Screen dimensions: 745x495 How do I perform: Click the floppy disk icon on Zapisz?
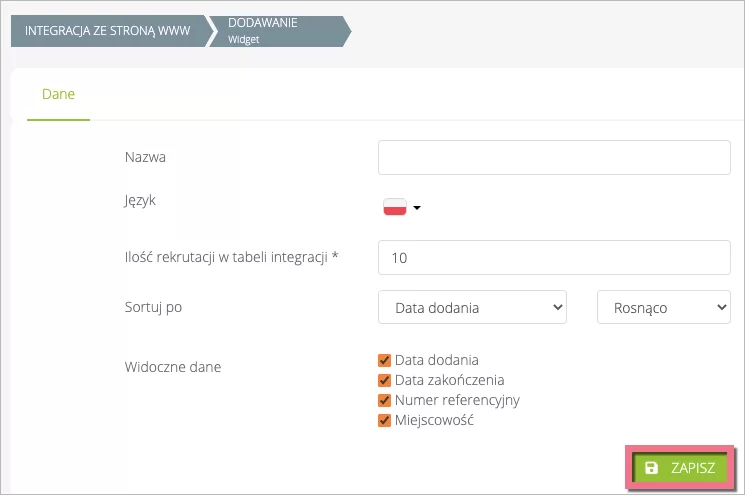click(651, 468)
